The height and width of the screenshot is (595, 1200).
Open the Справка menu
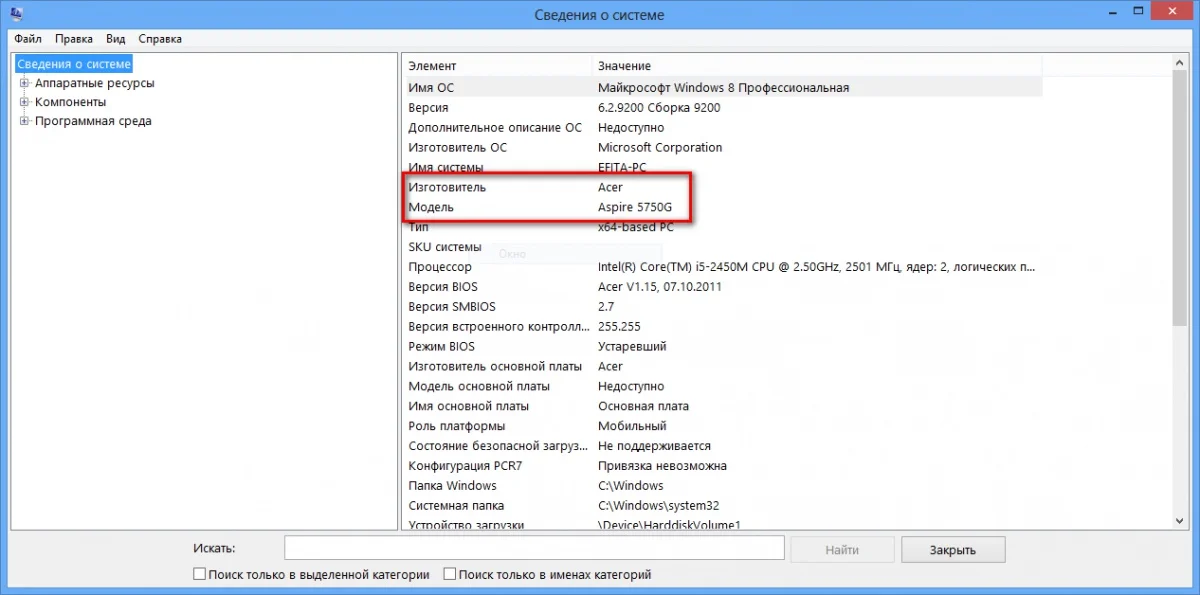point(160,39)
